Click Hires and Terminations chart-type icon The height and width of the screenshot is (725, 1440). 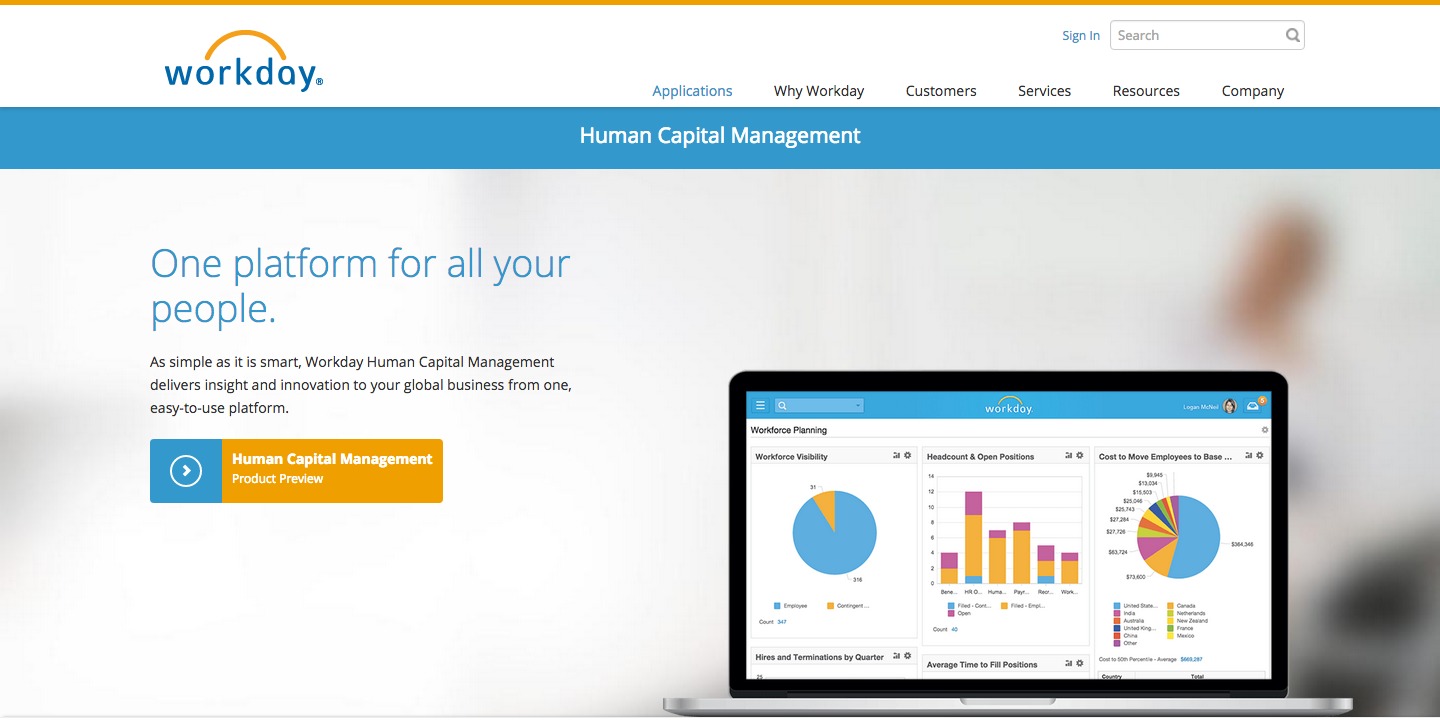point(897,656)
